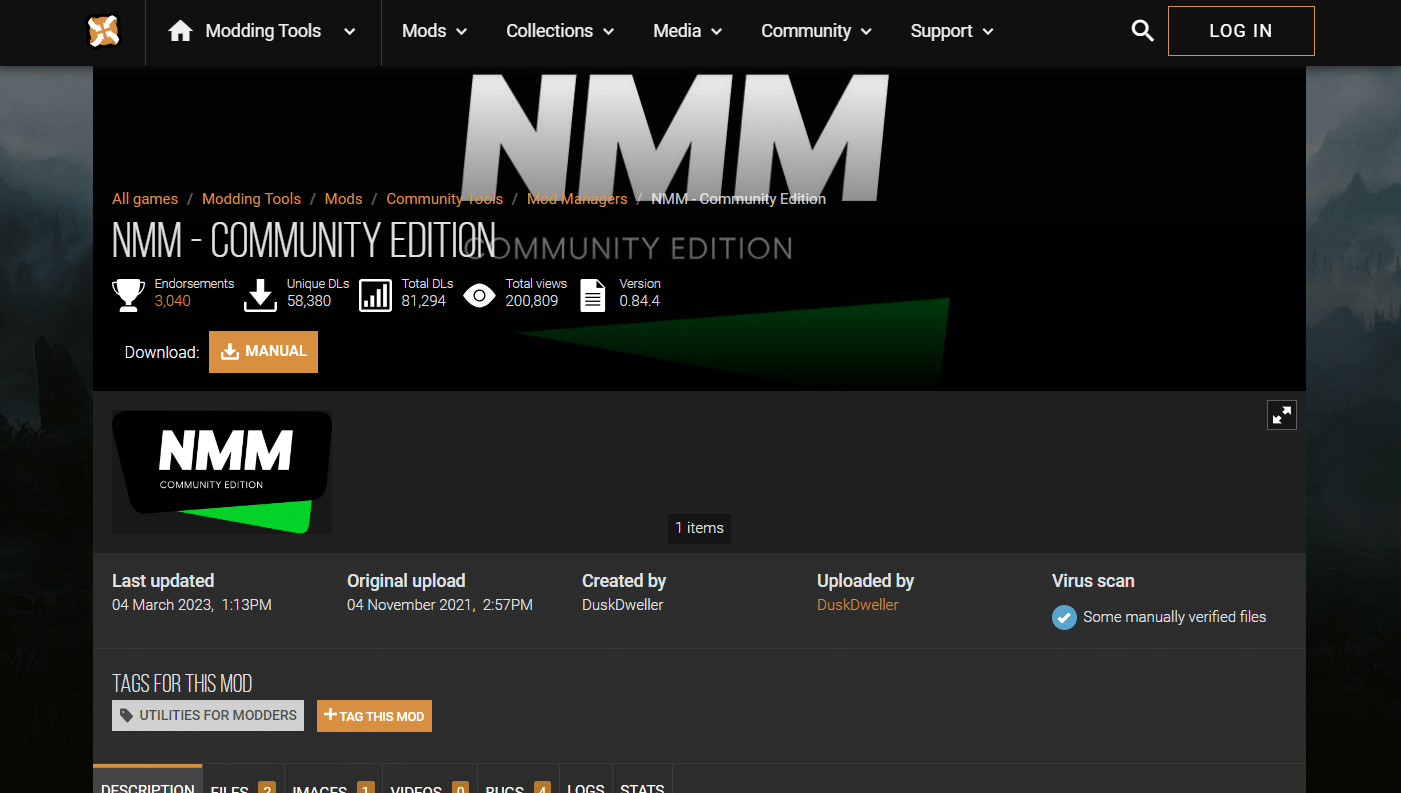The width and height of the screenshot is (1401, 793).
Task: Click the fullscreen expand gallery icon
Action: pyautogui.click(x=1281, y=415)
